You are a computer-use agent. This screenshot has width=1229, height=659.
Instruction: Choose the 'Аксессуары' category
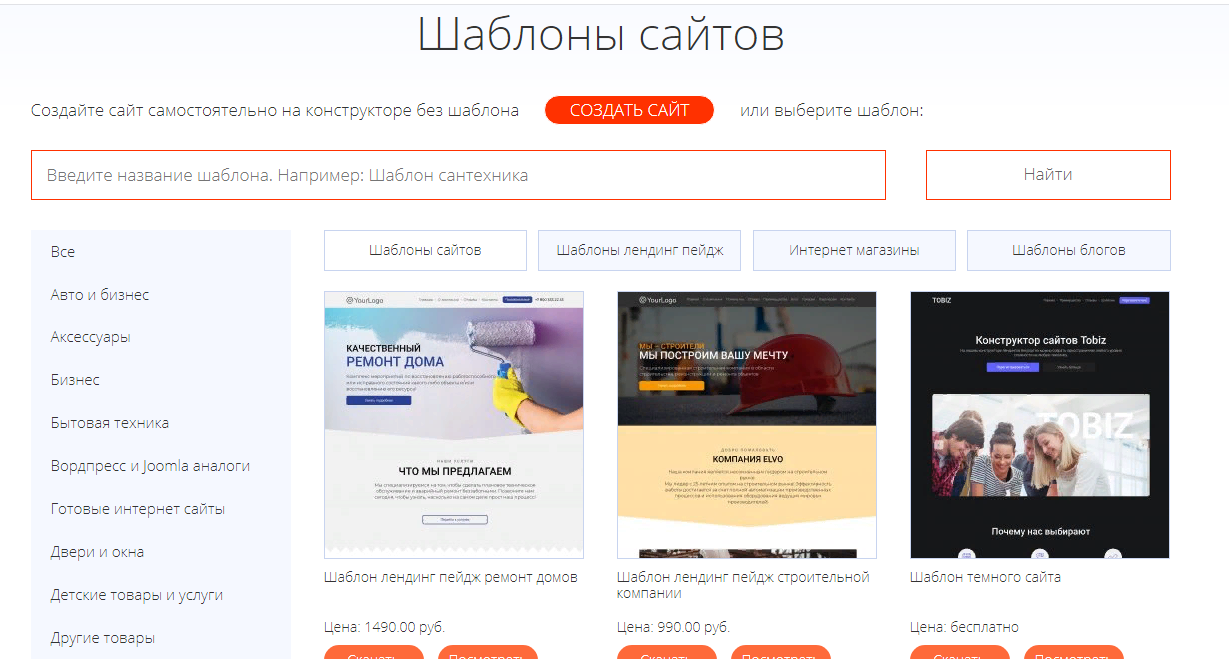coord(91,337)
